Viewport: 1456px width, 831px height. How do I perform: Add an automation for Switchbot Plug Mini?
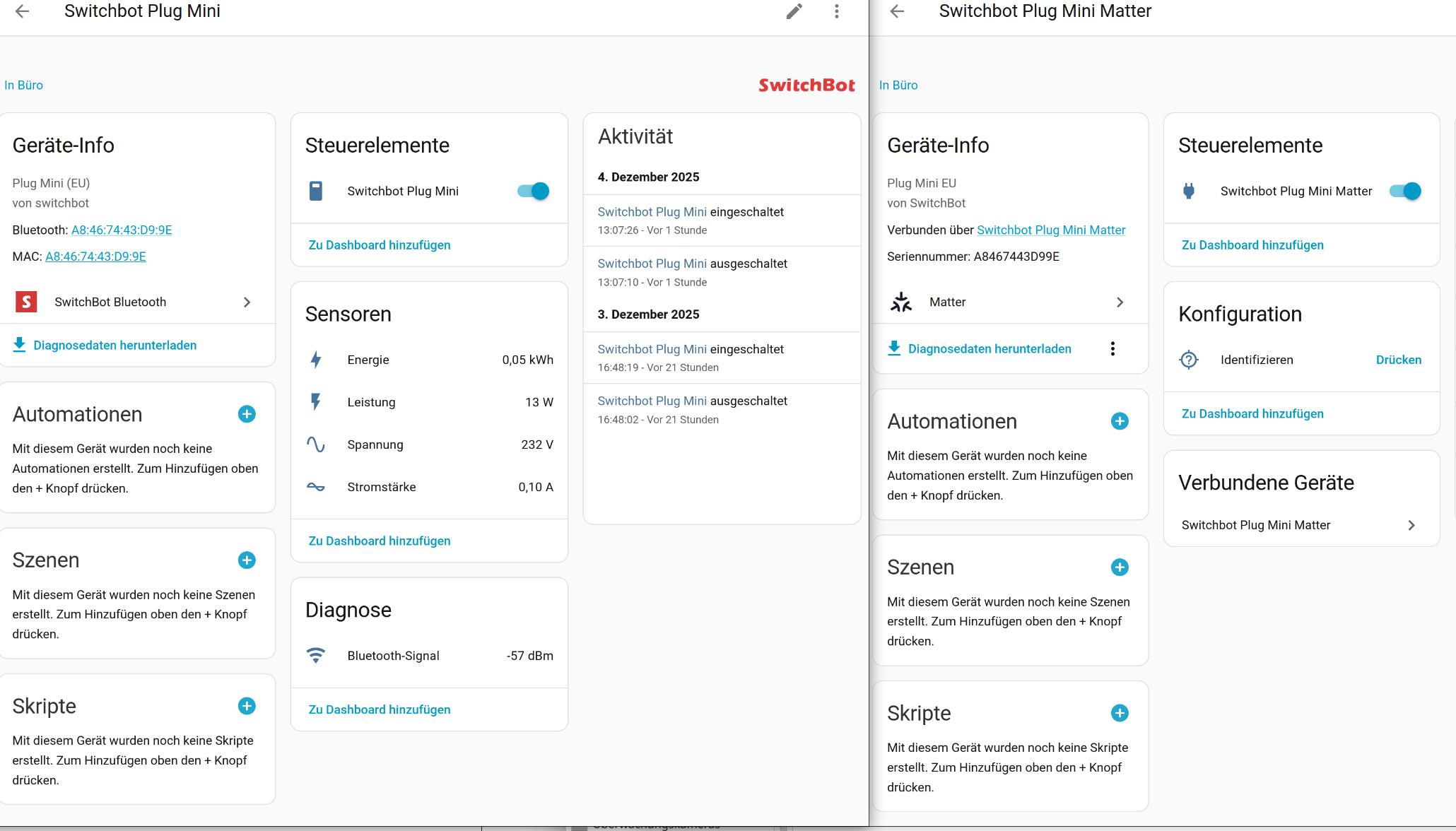coord(247,414)
